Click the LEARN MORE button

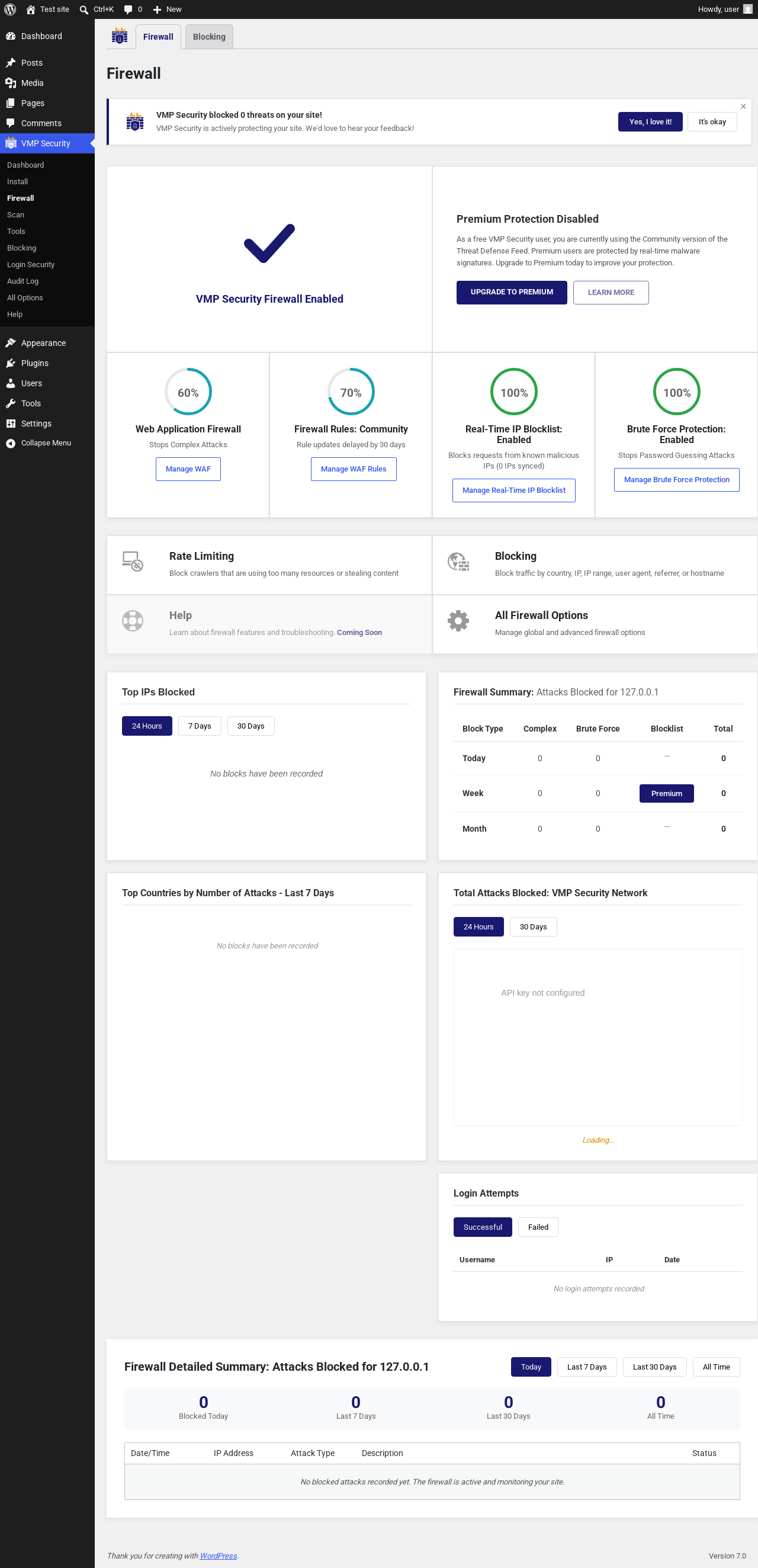(x=611, y=292)
